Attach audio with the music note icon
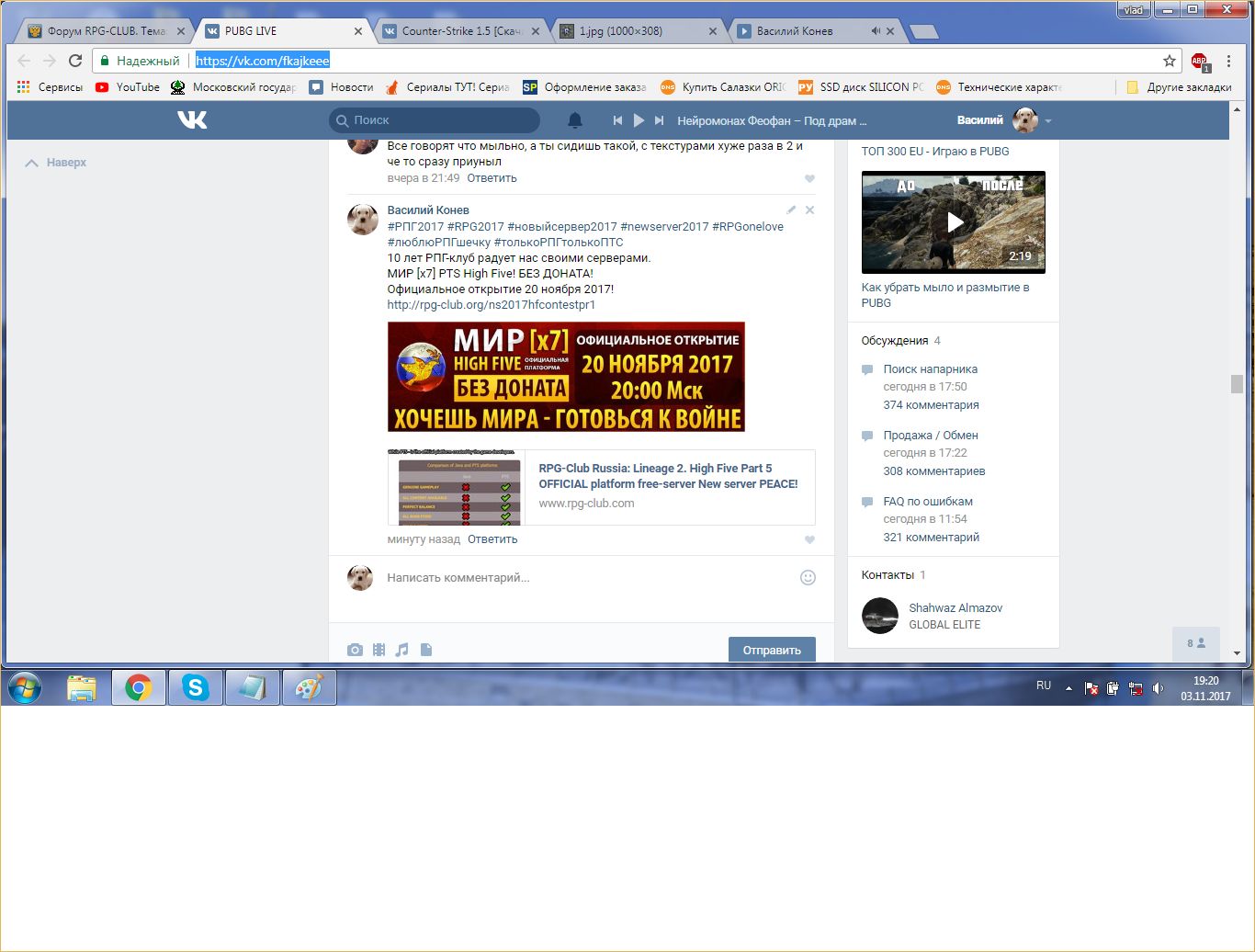The width and height of the screenshot is (1255, 952). (401, 650)
